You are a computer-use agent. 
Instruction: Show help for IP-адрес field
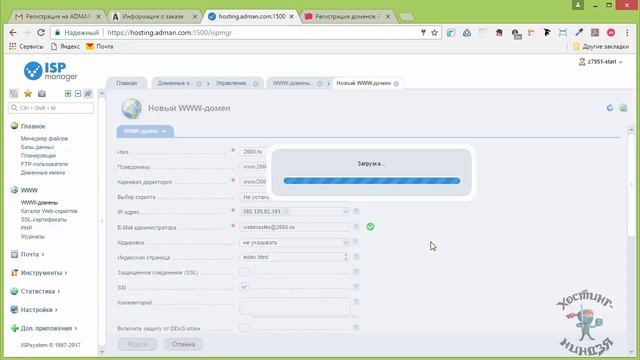tap(356, 211)
